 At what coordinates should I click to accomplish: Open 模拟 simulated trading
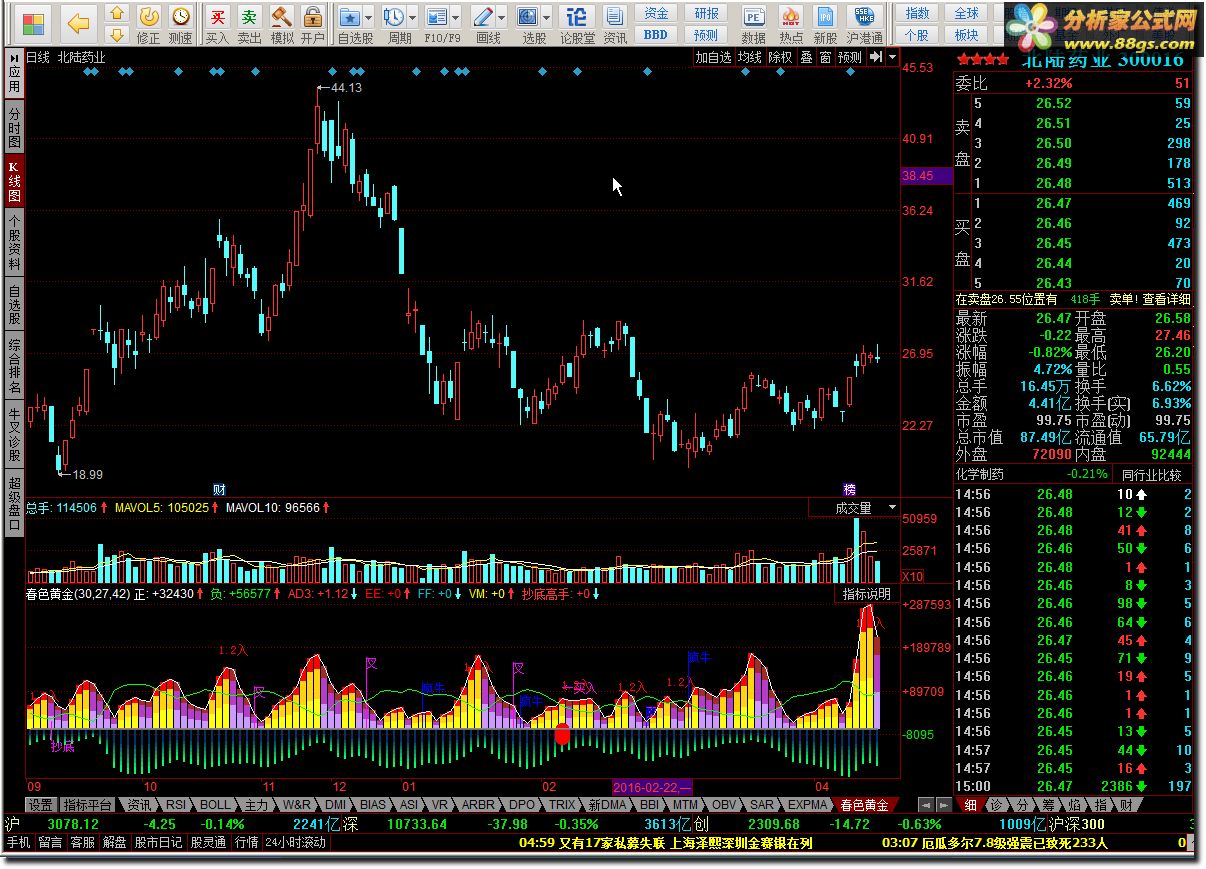point(282,24)
